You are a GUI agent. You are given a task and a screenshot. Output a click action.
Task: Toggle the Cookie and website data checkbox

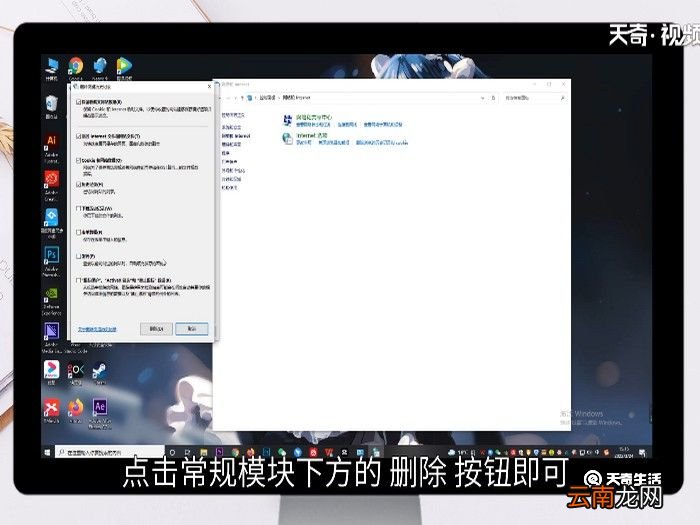pos(79,160)
